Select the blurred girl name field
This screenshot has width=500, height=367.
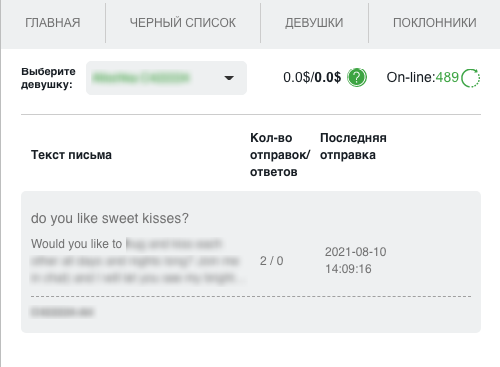pos(166,78)
